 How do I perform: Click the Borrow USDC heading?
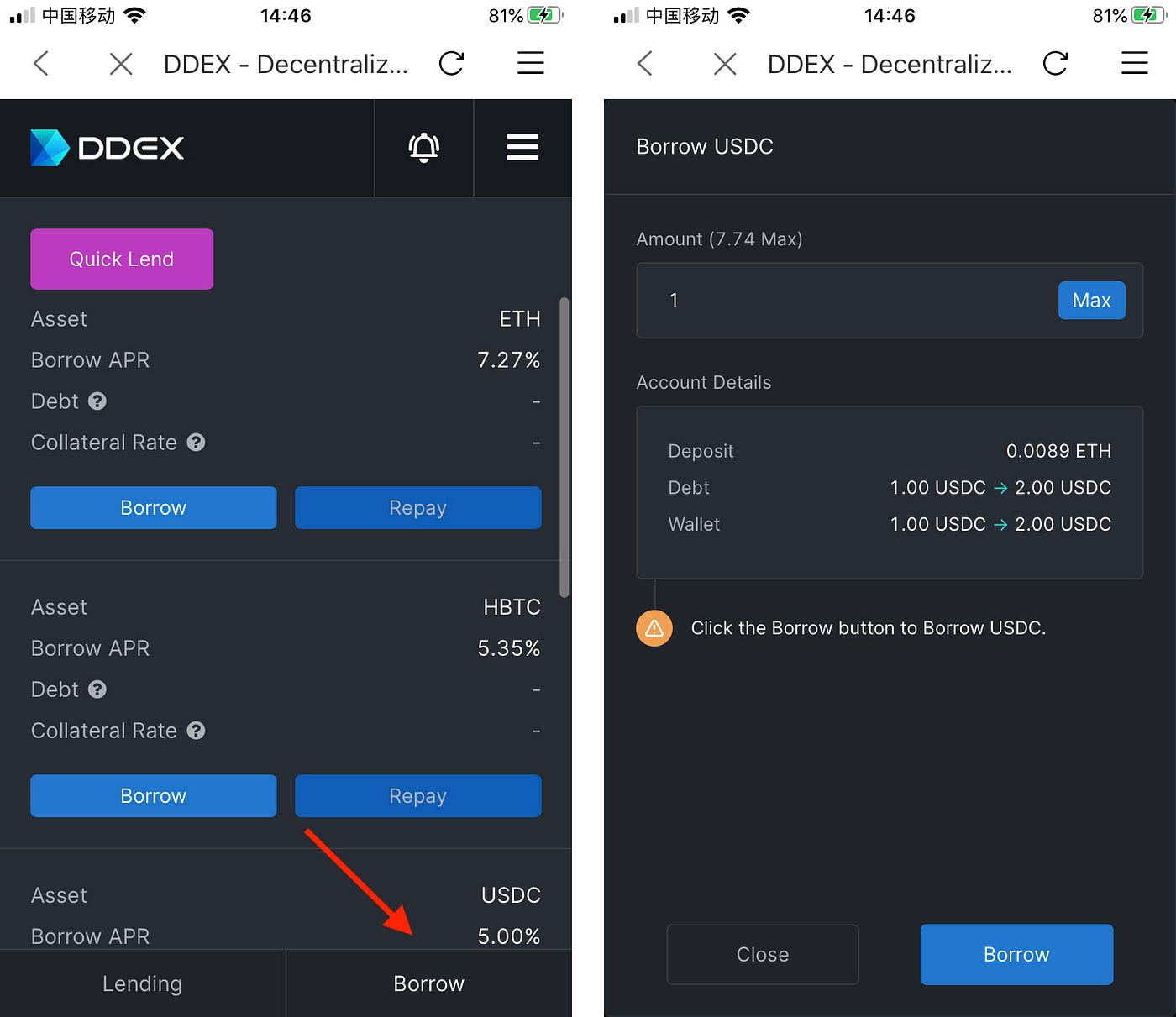coord(705,146)
